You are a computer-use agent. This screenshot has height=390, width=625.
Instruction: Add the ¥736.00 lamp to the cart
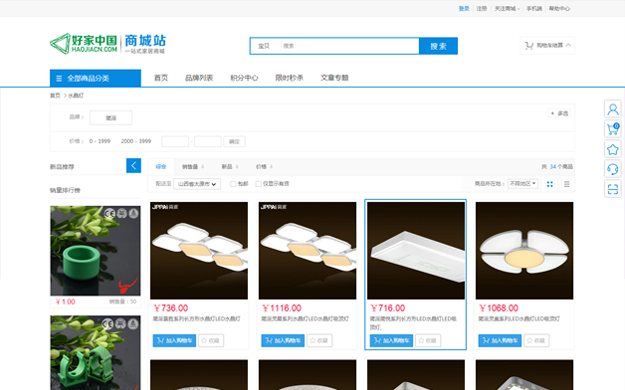pos(174,341)
